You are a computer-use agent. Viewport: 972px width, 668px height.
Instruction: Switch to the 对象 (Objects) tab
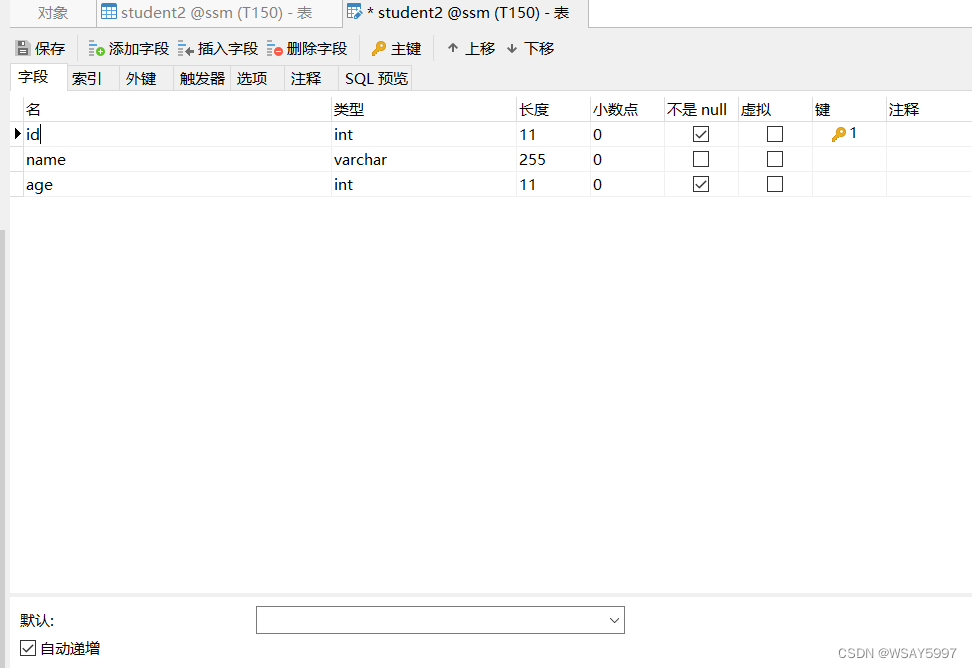(53, 13)
